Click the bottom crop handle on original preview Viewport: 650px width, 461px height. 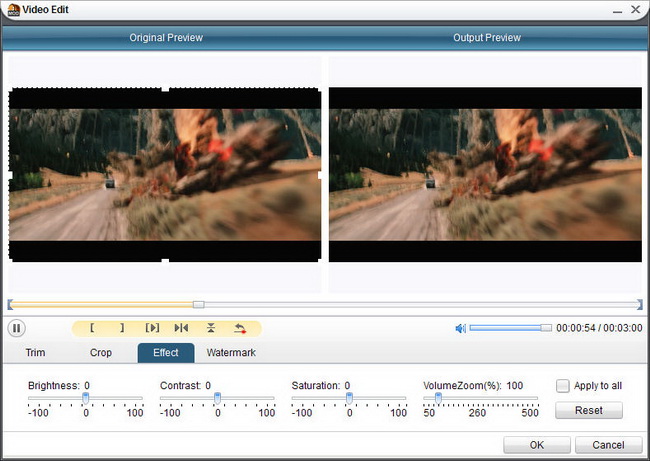point(165,261)
